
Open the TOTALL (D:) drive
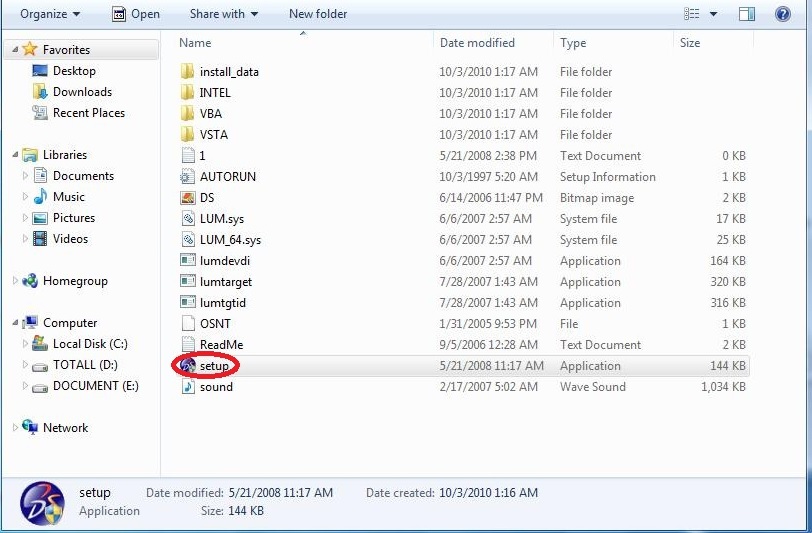(x=85, y=365)
